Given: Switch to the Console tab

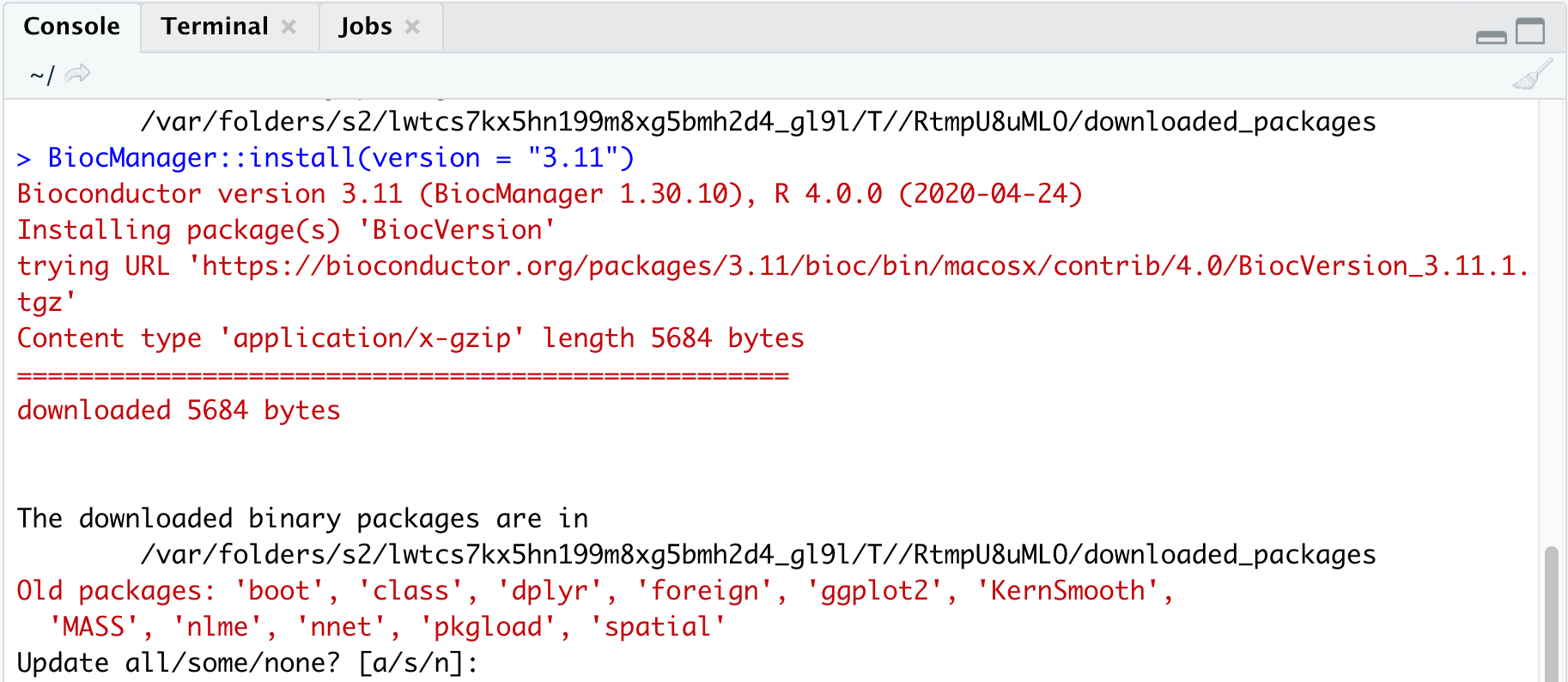Looking at the screenshot, I should point(71,27).
